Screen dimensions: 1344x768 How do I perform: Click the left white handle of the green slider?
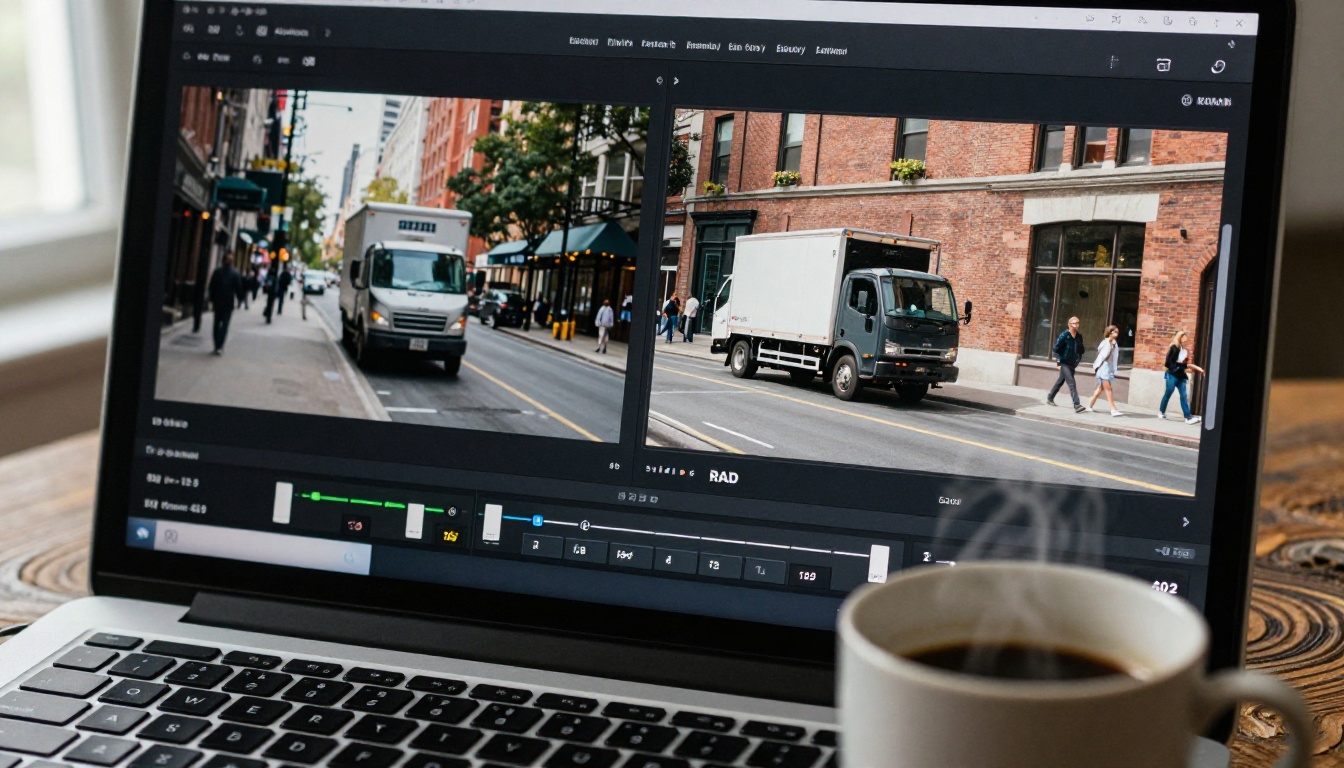283,502
